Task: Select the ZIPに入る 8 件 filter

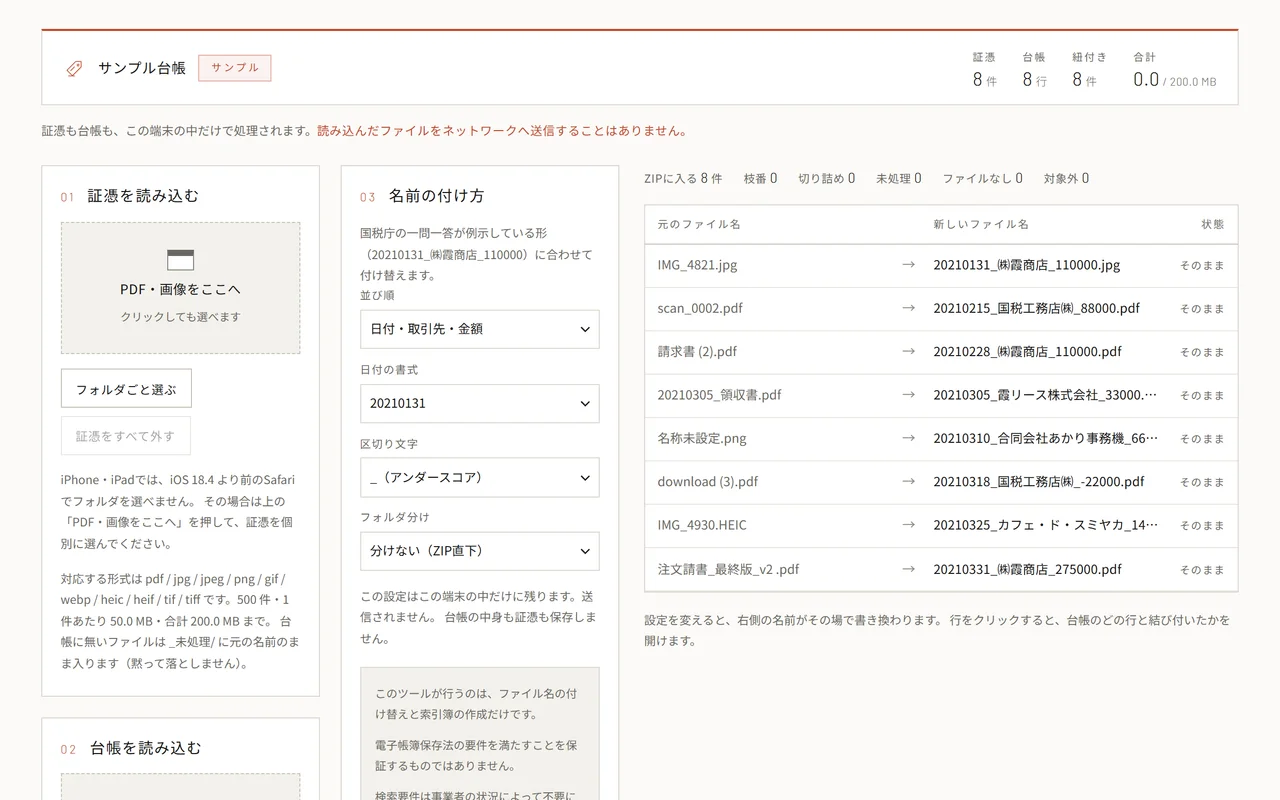Action: pos(683,178)
